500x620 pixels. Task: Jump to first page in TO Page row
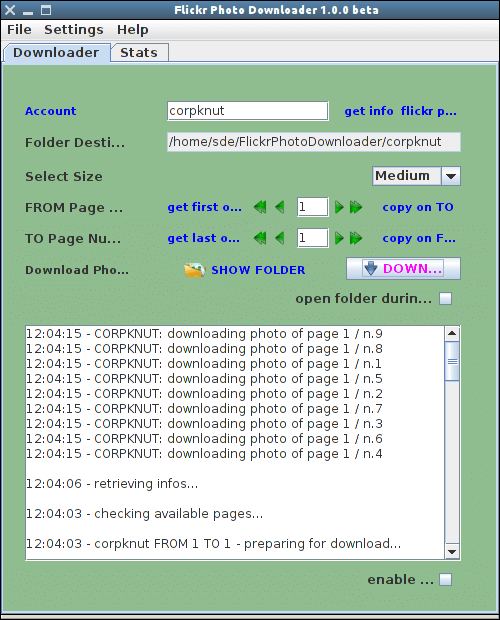click(x=260, y=238)
